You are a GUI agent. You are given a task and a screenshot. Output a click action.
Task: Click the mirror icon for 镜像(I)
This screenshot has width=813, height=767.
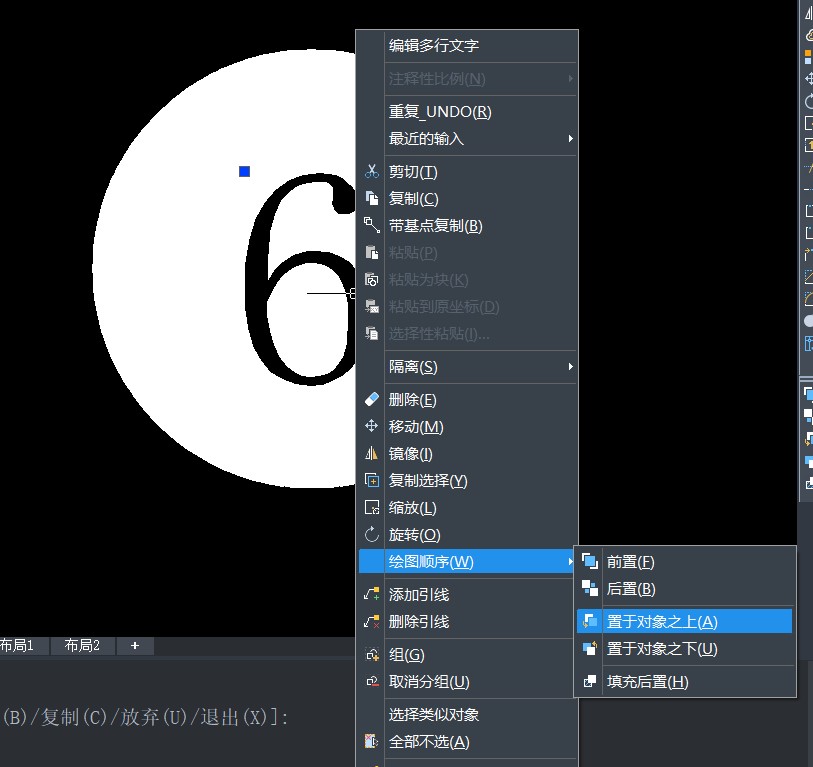371,454
